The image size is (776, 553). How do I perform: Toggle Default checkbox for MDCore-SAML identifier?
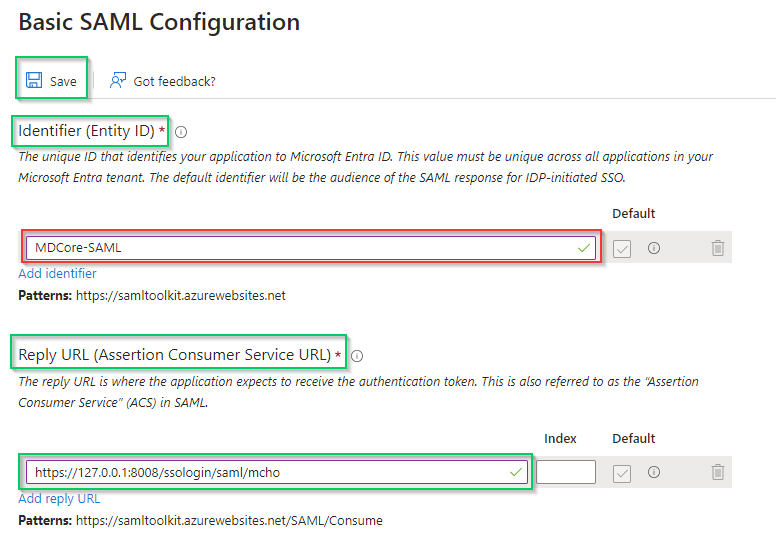(x=622, y=248)
